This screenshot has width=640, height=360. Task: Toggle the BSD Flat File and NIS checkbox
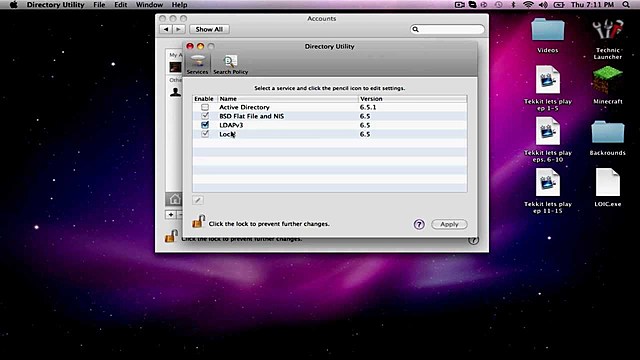click(205, 116)
